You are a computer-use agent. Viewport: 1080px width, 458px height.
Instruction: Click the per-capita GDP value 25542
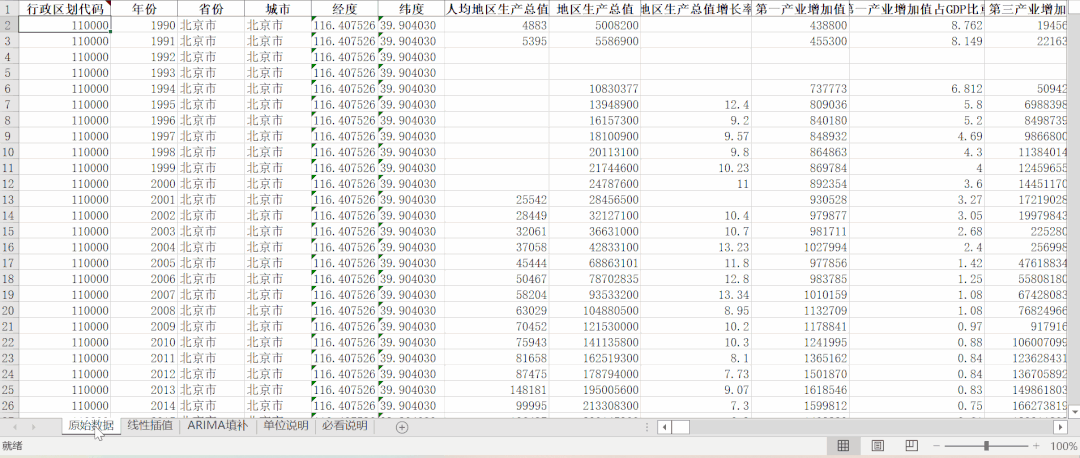pyautogui.click(x=497, y=200)
